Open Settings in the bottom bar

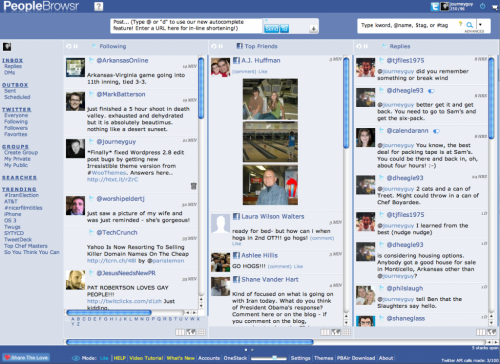pyautogui.click(x=300, y=358)
